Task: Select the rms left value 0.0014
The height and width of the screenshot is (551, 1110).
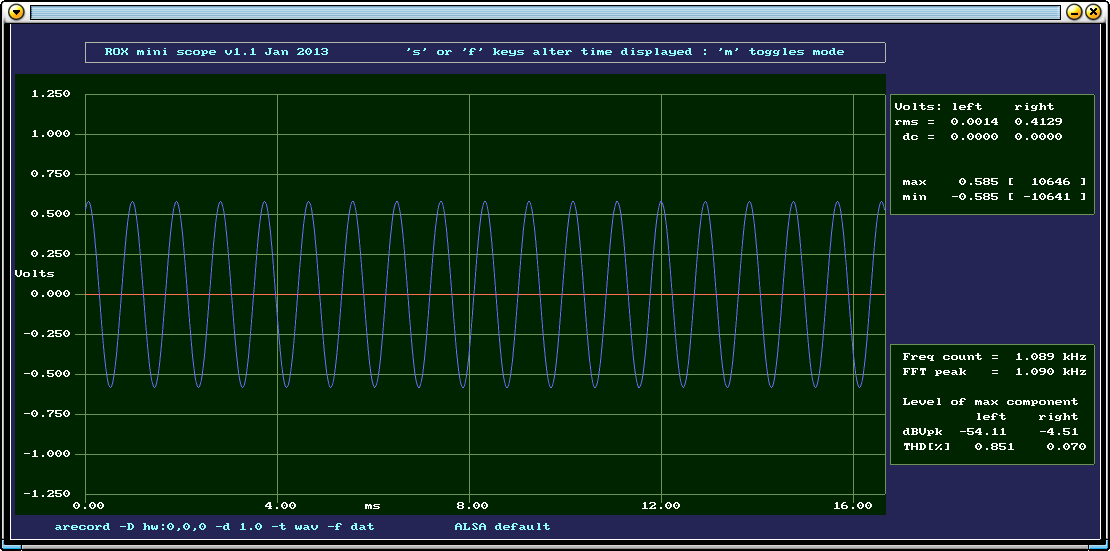Action: [x=974, y=122]
